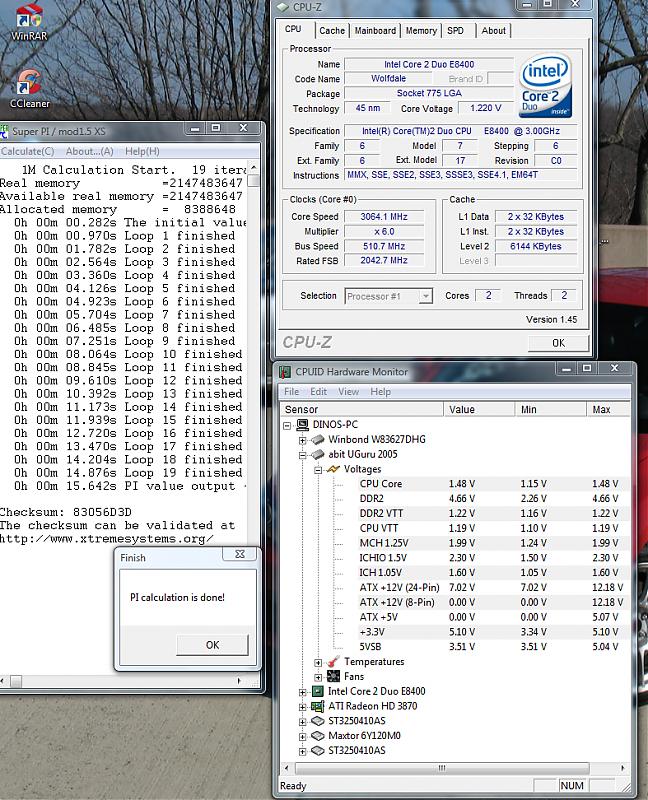Collapse the abit UGuru 2005 node
The height and width of the screenshot is (800, 648).
click(x=303, y=455)
